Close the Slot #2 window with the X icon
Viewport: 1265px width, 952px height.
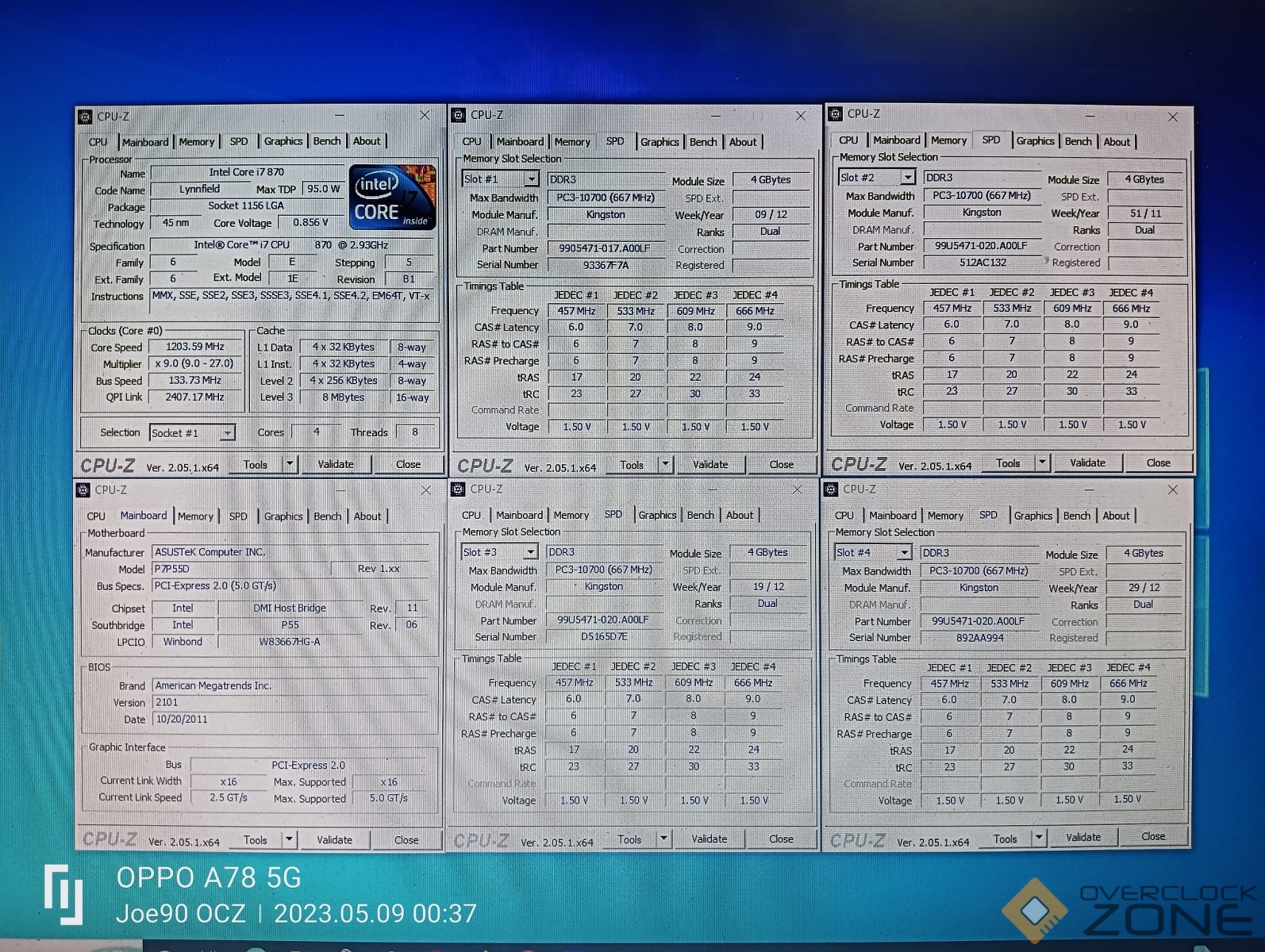pyautogui.click(x=1173, y=117)
